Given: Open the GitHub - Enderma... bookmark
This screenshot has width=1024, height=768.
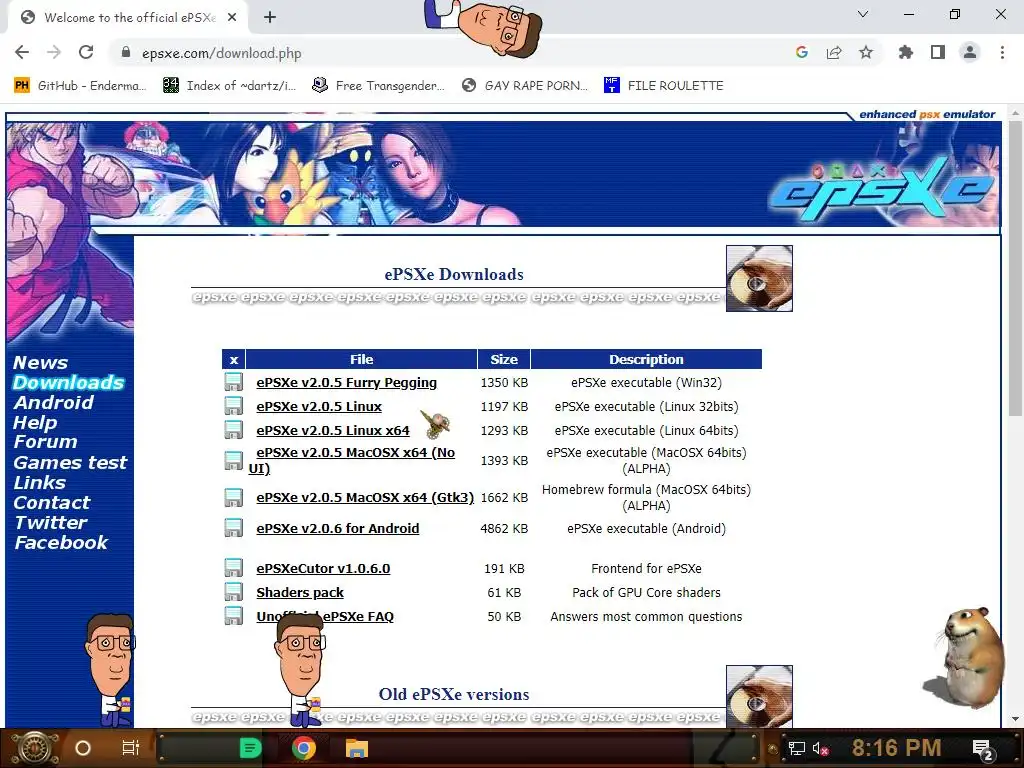Looking at the screenshot, I should click(80, 86).
